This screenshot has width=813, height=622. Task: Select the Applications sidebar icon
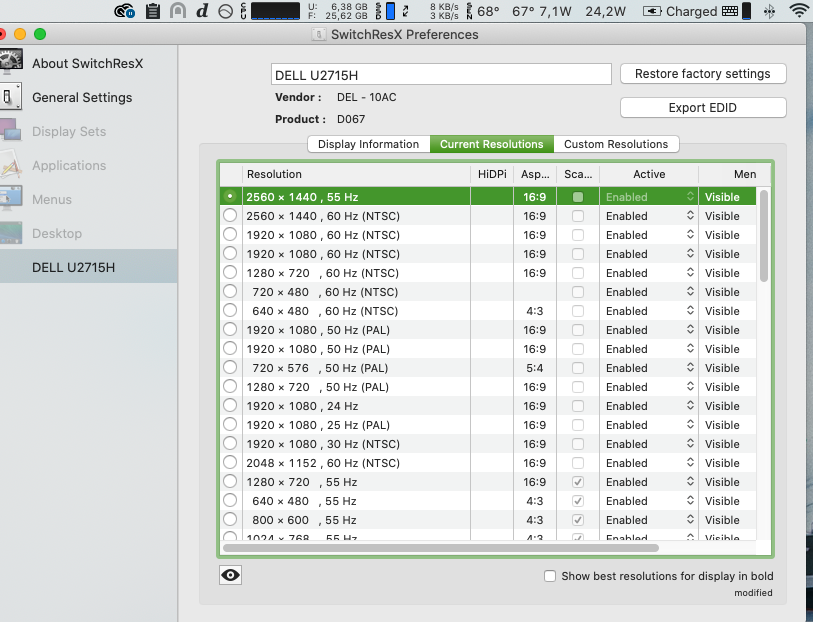(x=11, y=165)
